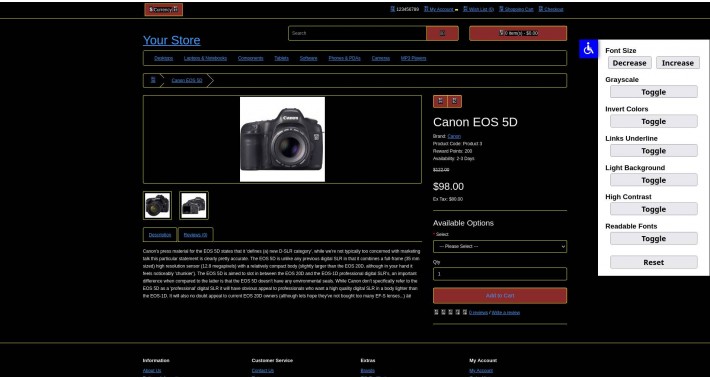710x380 pixels.
Task: Click the Available Options heading
Action: 463,223
